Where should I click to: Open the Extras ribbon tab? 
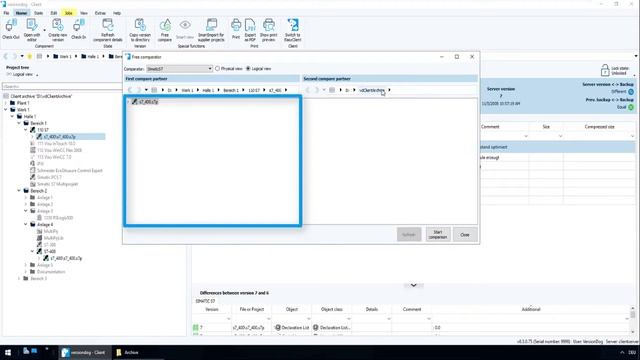[100, 13]
